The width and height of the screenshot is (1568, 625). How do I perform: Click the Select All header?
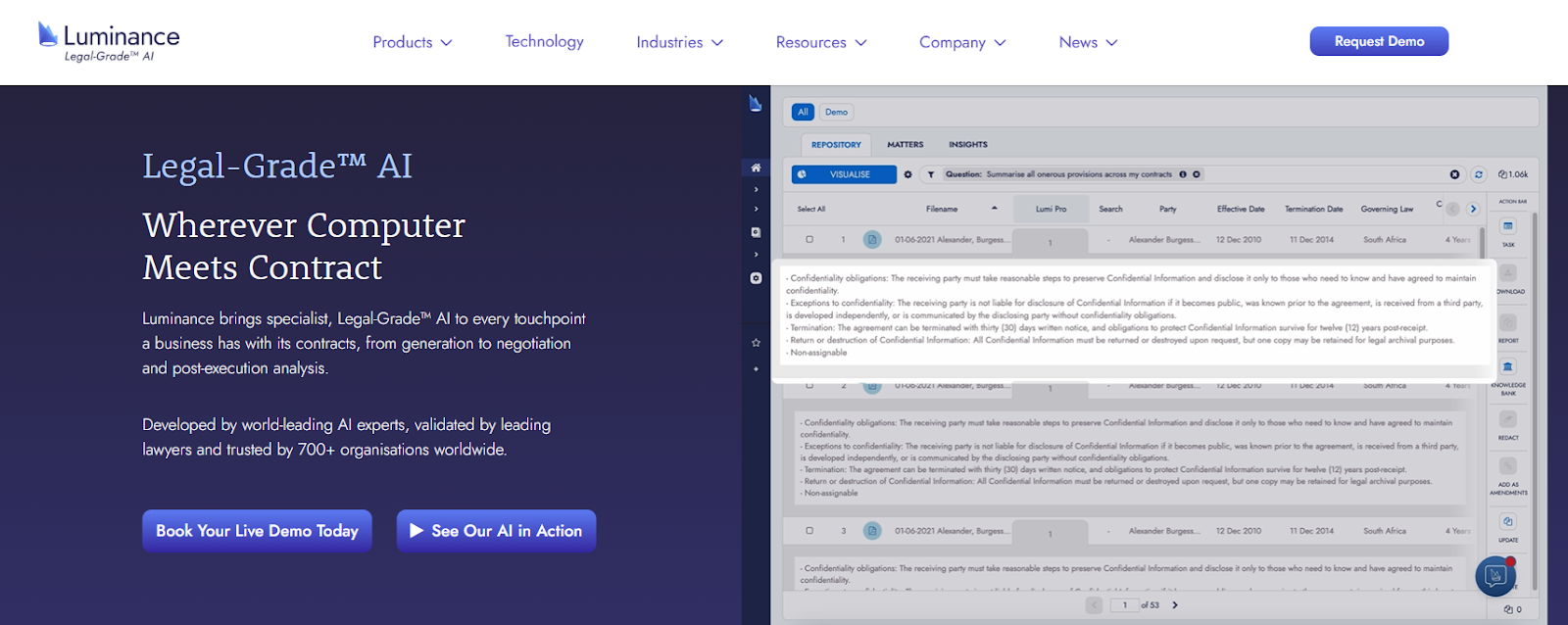811,209
